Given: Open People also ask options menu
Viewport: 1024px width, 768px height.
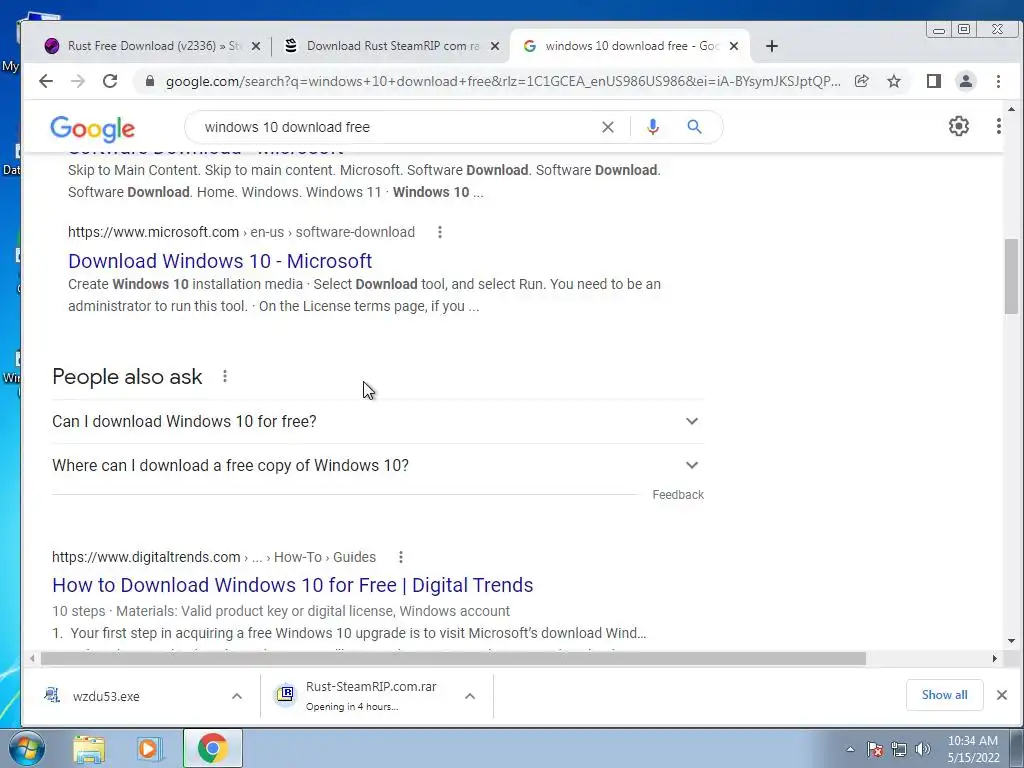Looking at the screenshot, I should [x=225, y=376].
